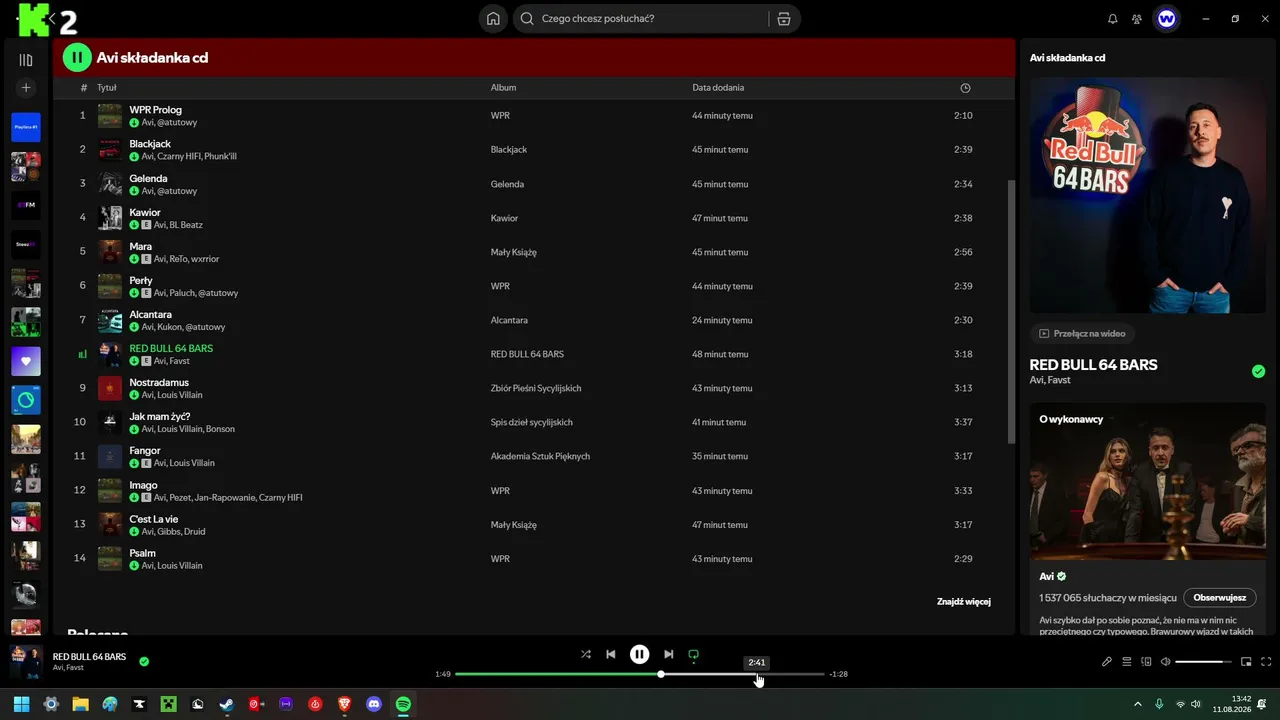
Task: Select track 'Nostradamus'
Action: coord(159,382)
